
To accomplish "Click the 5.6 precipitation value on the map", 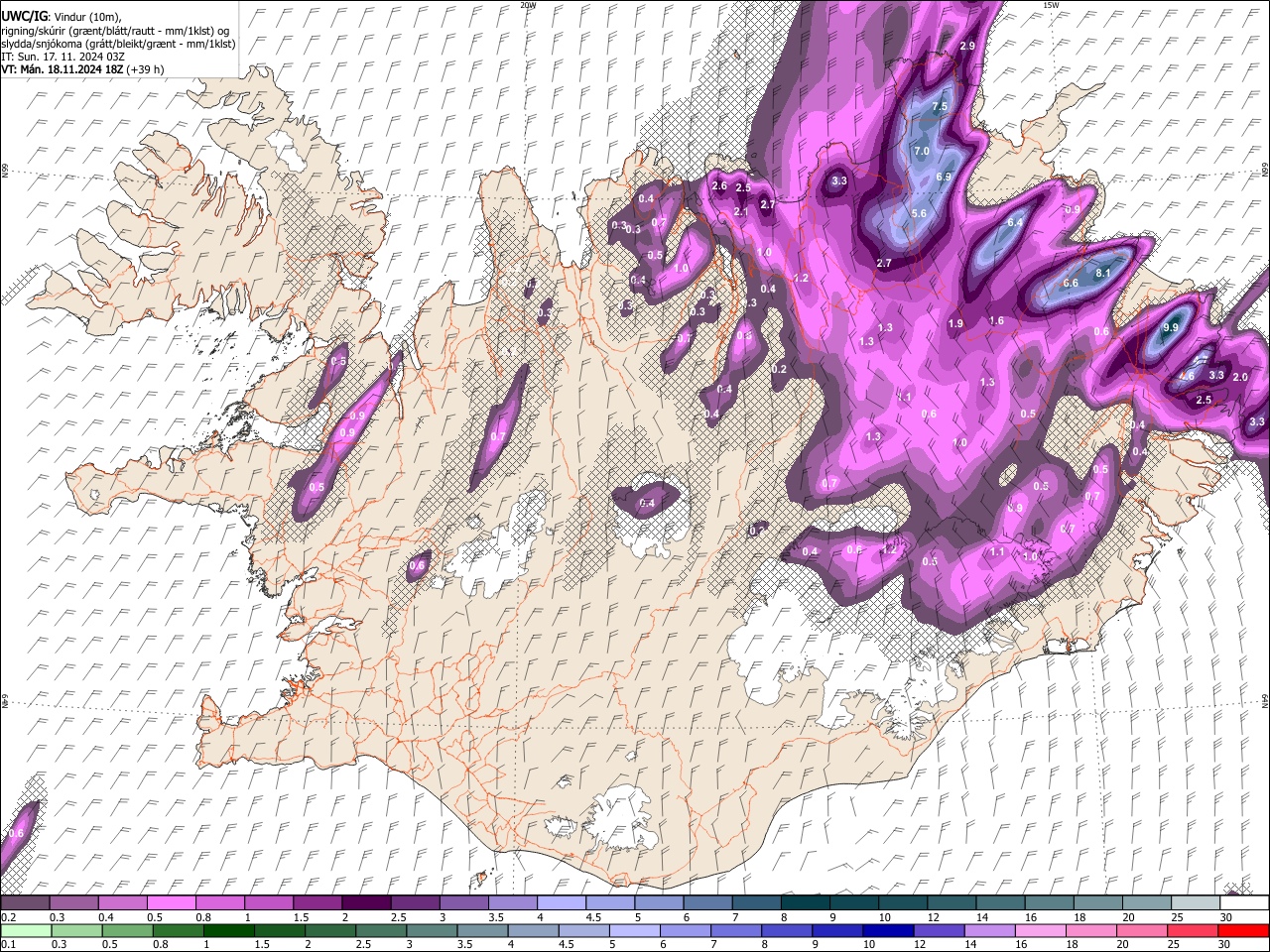I will pyautogui.click(x=919, y=213).
